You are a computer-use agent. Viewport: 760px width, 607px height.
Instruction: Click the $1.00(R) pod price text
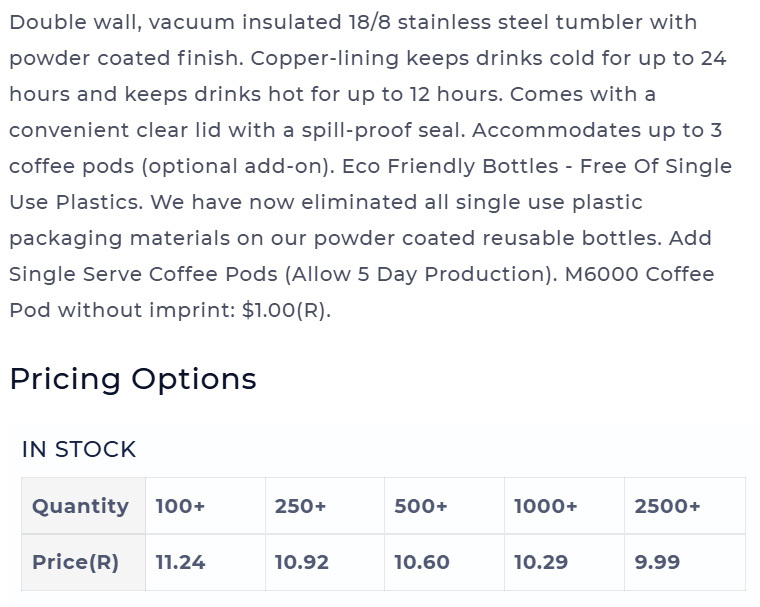coord(286,310)
